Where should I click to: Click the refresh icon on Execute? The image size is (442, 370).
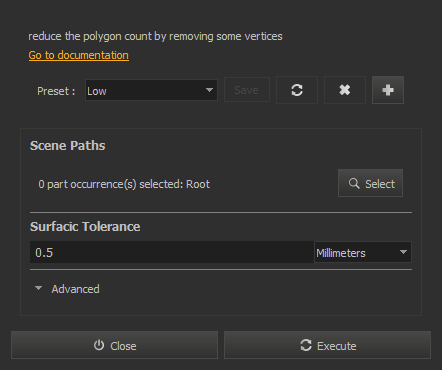click(x=306, y=345)
